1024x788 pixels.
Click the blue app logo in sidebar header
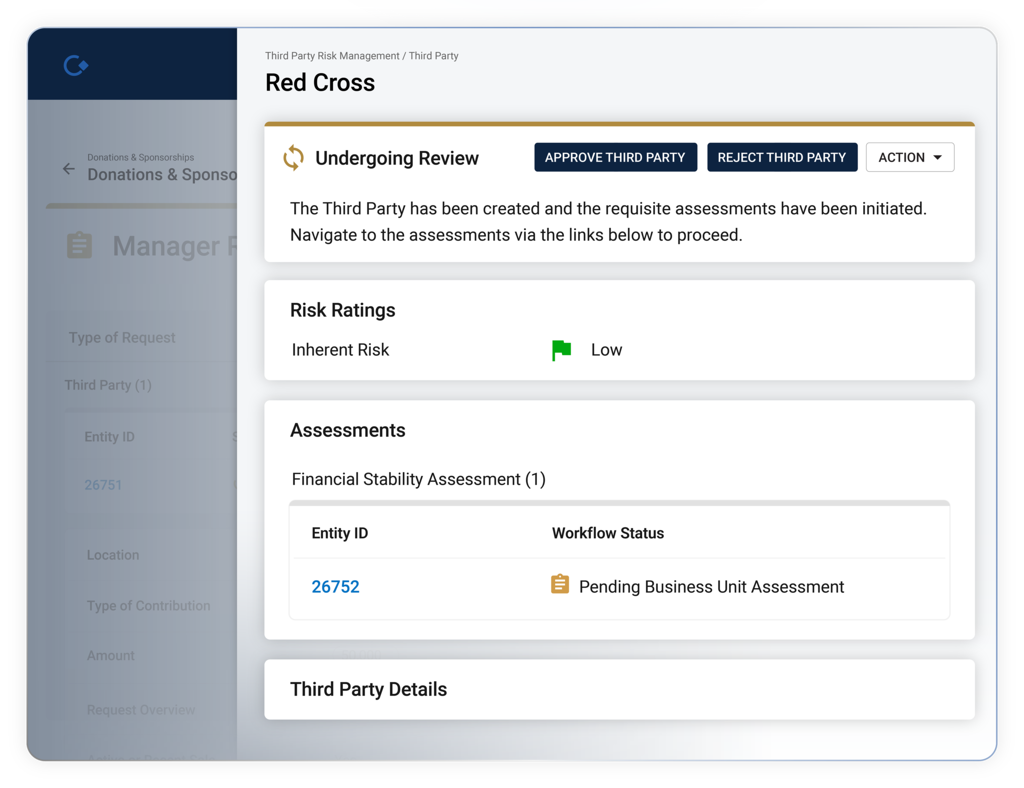click(76, 65)
